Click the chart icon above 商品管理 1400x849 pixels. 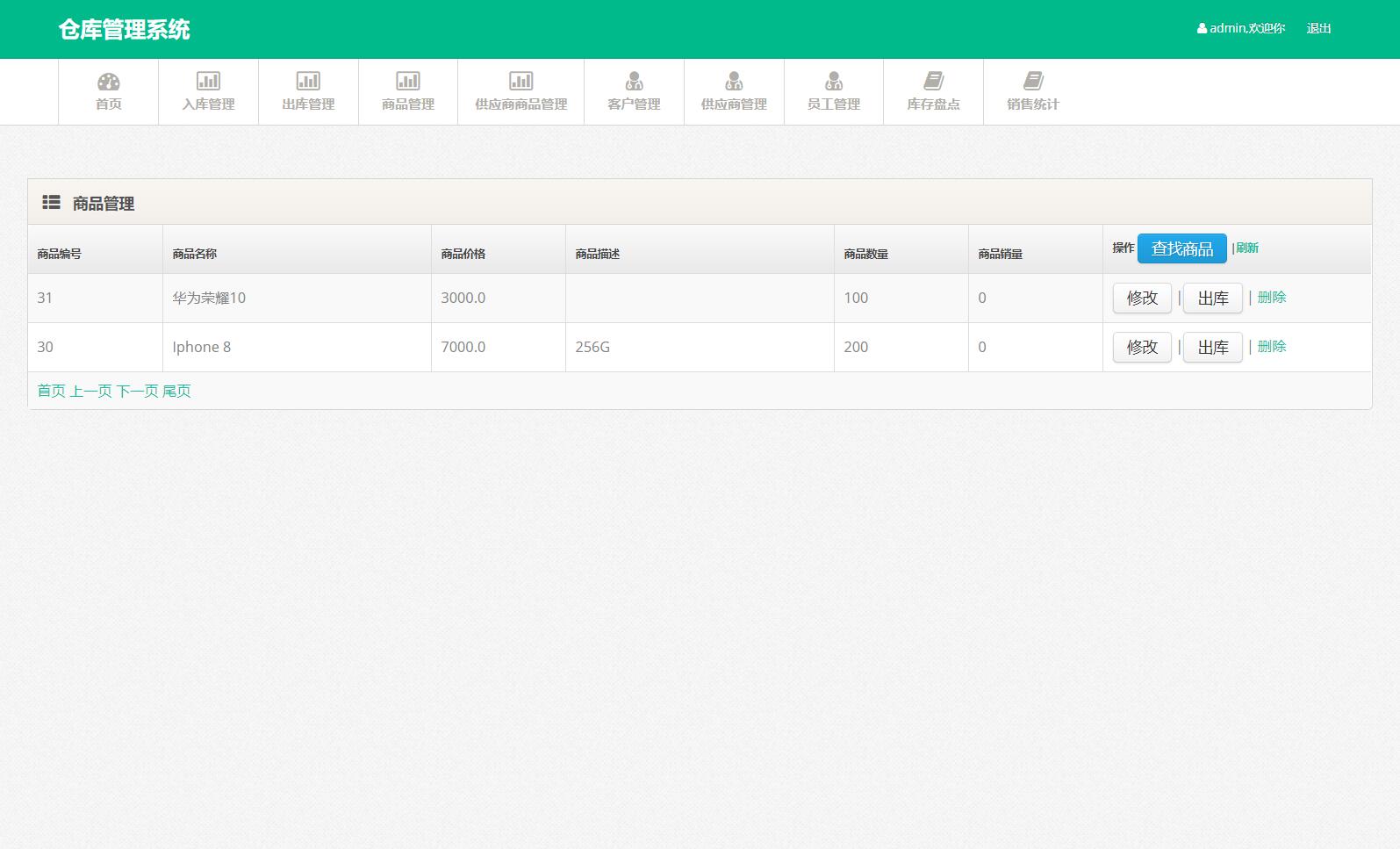point(408,81)
